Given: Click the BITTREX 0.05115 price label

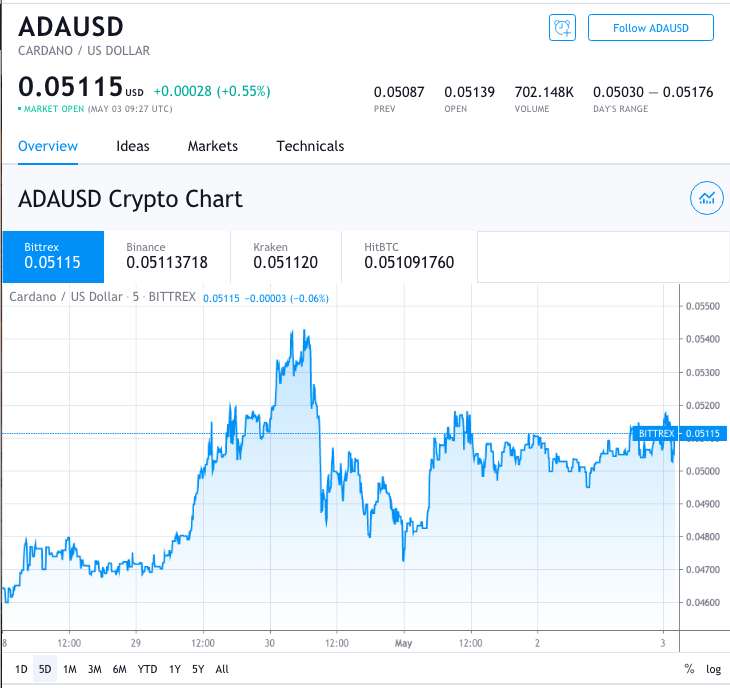Looking at the screenshot, I should coord(679,433).
